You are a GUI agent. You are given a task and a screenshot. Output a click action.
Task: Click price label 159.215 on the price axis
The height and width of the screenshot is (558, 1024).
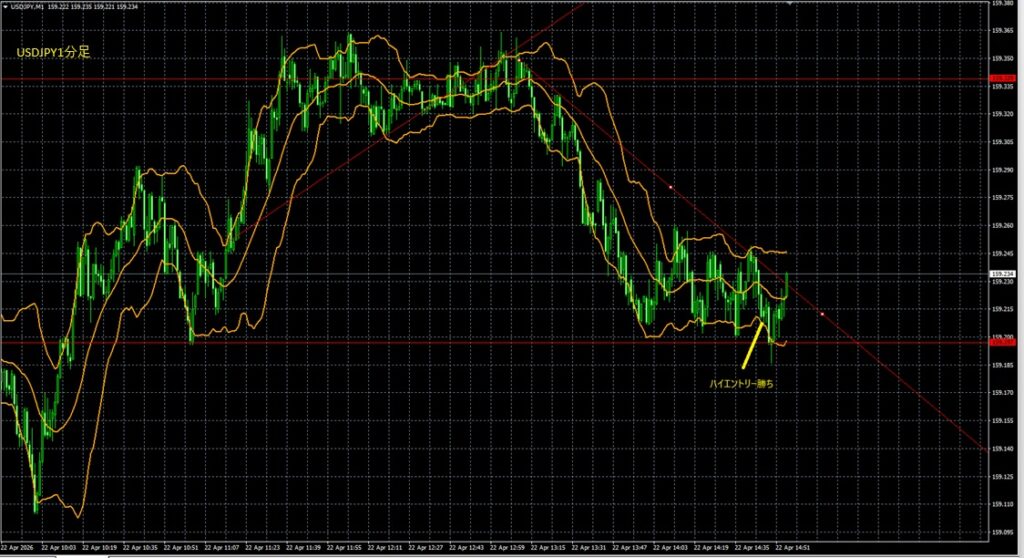1002,309
